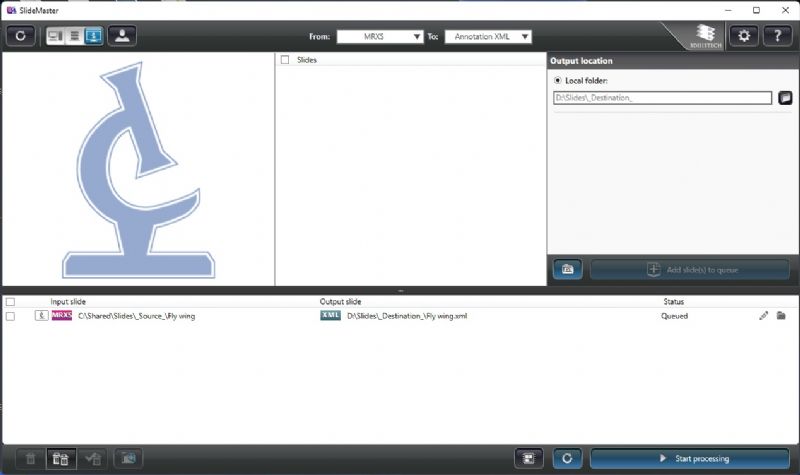This screenshot has width=800, height=475.
Task: Click the Slides list header label
Action: point(307,60)
